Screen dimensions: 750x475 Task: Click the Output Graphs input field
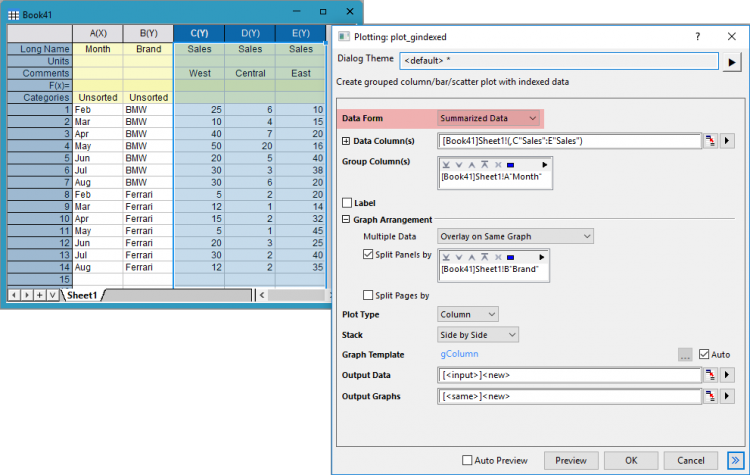pos(569,396)
